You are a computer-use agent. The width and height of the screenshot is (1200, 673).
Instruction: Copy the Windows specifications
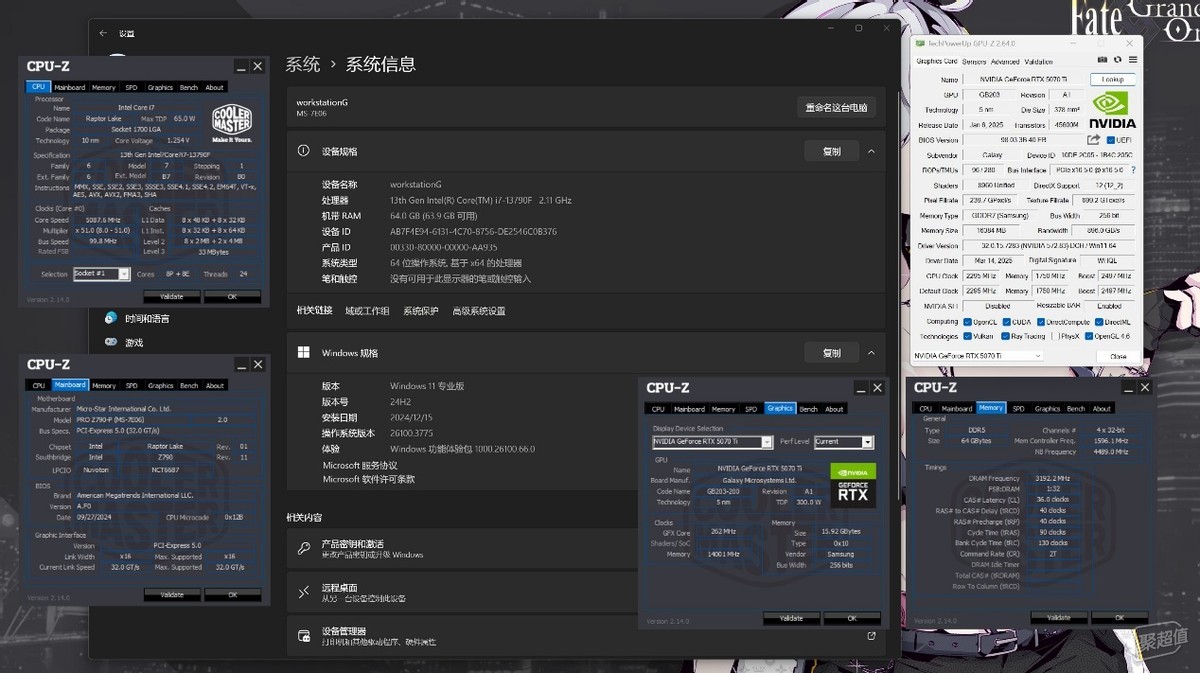[832, 353]
